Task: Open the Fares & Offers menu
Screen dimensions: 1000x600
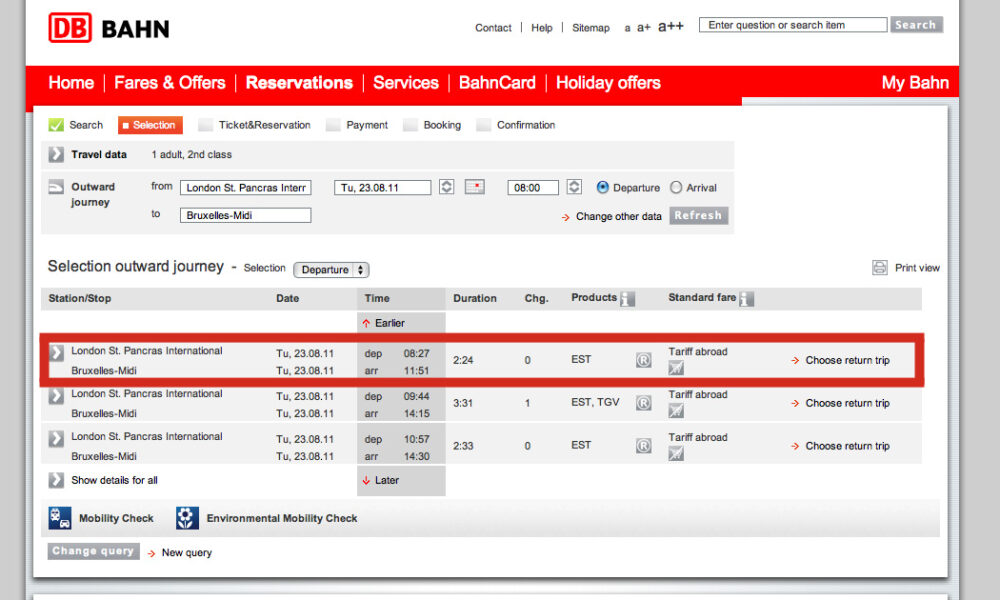Action: pos(170,83)
